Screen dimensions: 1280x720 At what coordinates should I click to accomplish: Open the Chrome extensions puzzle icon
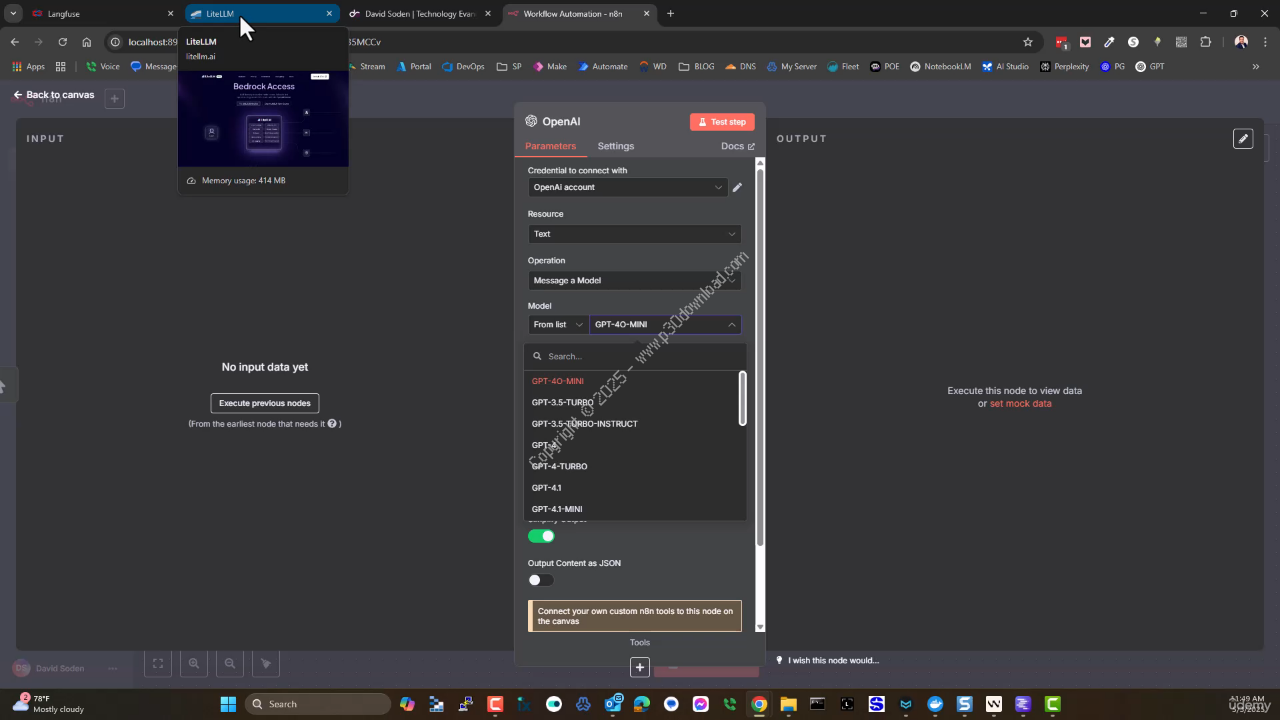1205,42
